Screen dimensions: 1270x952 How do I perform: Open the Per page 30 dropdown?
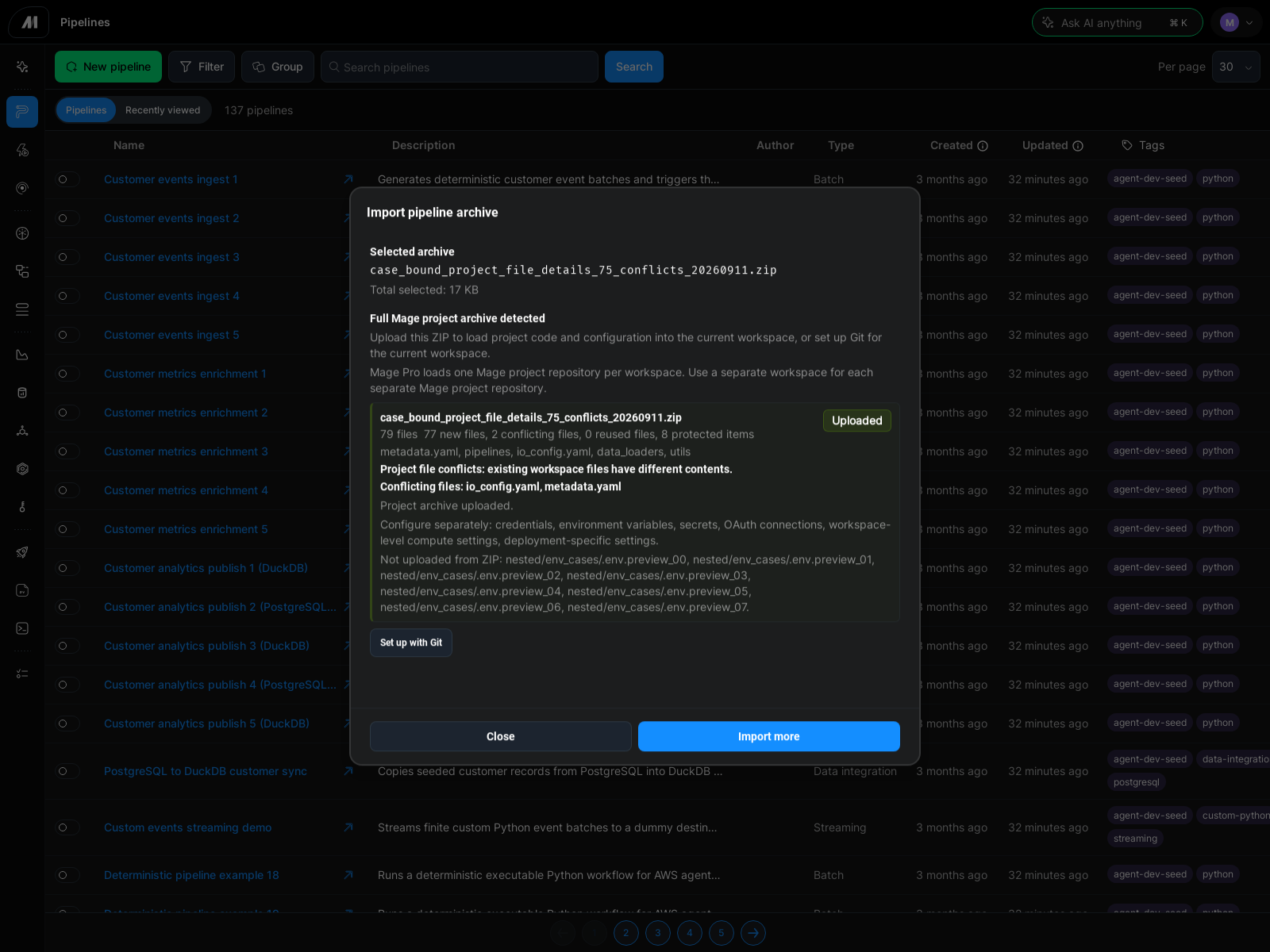pos(1236,67)
